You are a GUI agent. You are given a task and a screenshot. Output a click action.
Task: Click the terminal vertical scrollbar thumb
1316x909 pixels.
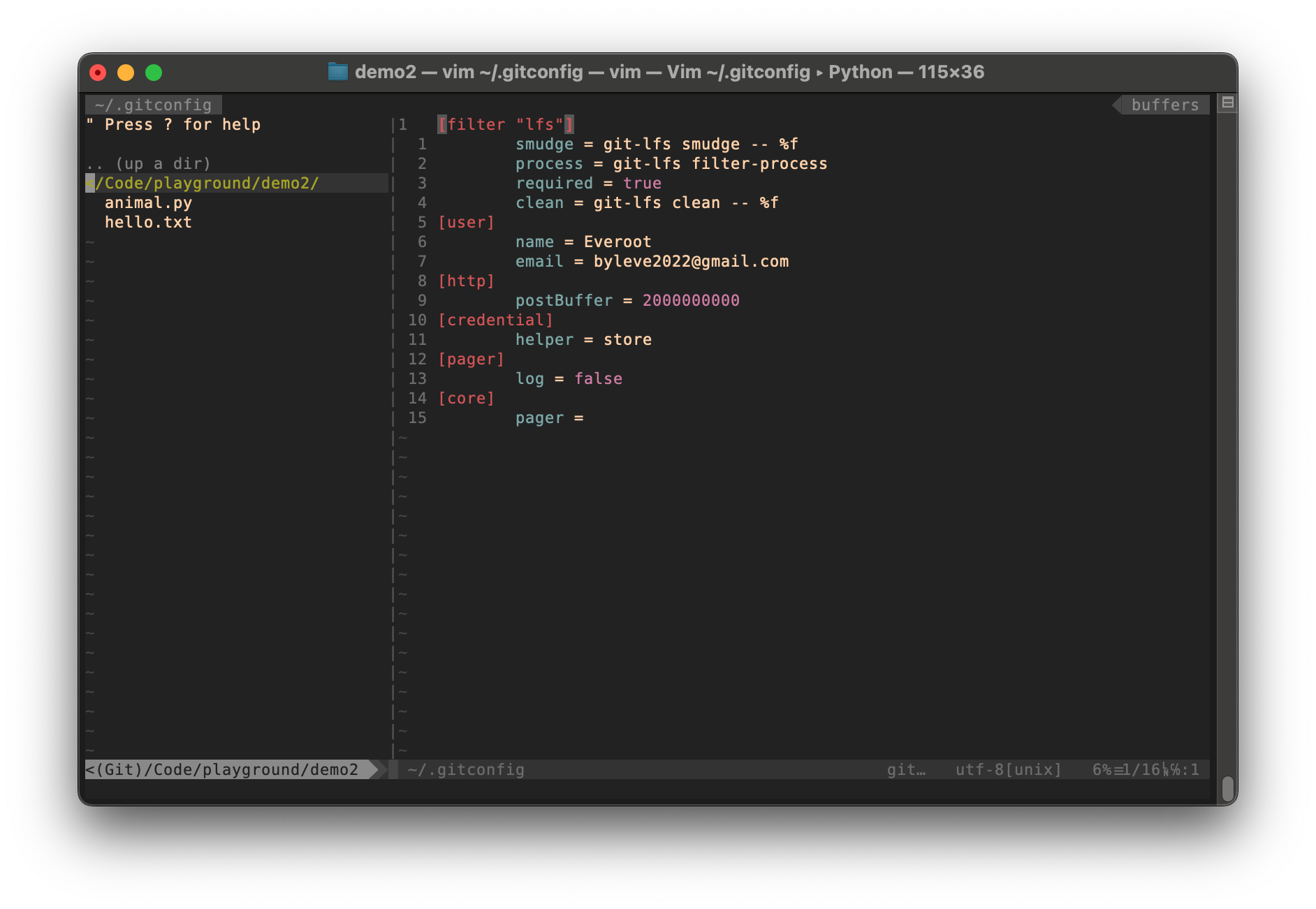coord(1227,790)
